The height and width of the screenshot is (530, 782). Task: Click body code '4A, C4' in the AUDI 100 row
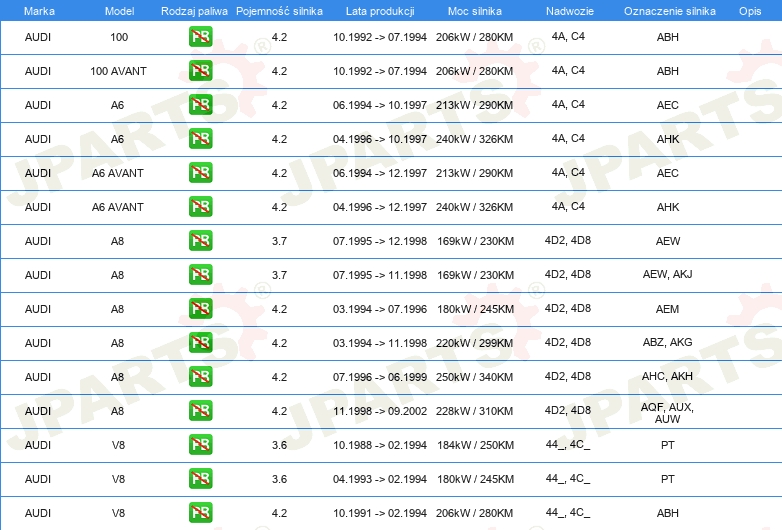pos(568,36)
